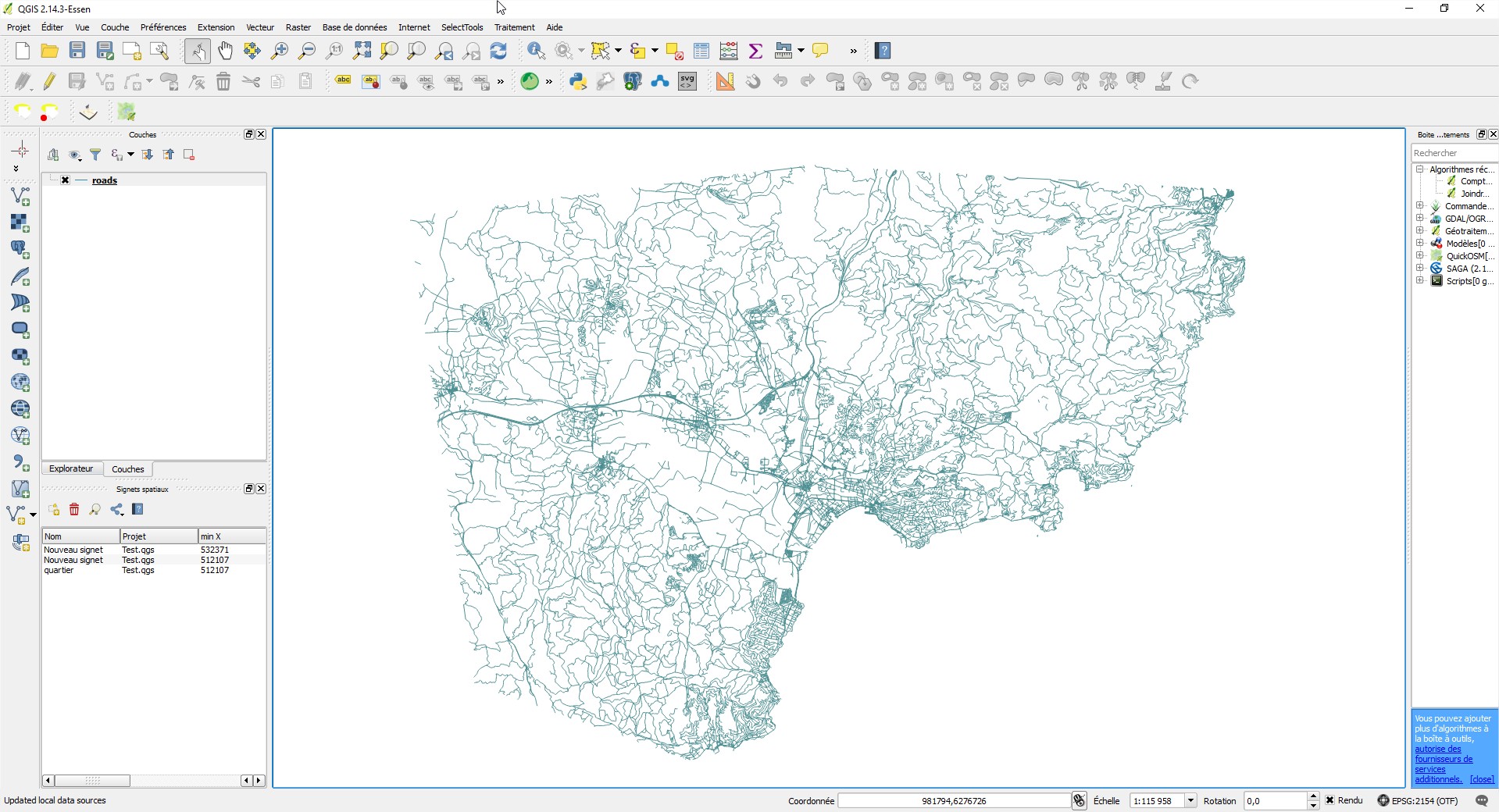The width and height of the screenshot is (1499, 812).
Task: Click the add vector layer icon in sidebar
Action: [20, 196]
